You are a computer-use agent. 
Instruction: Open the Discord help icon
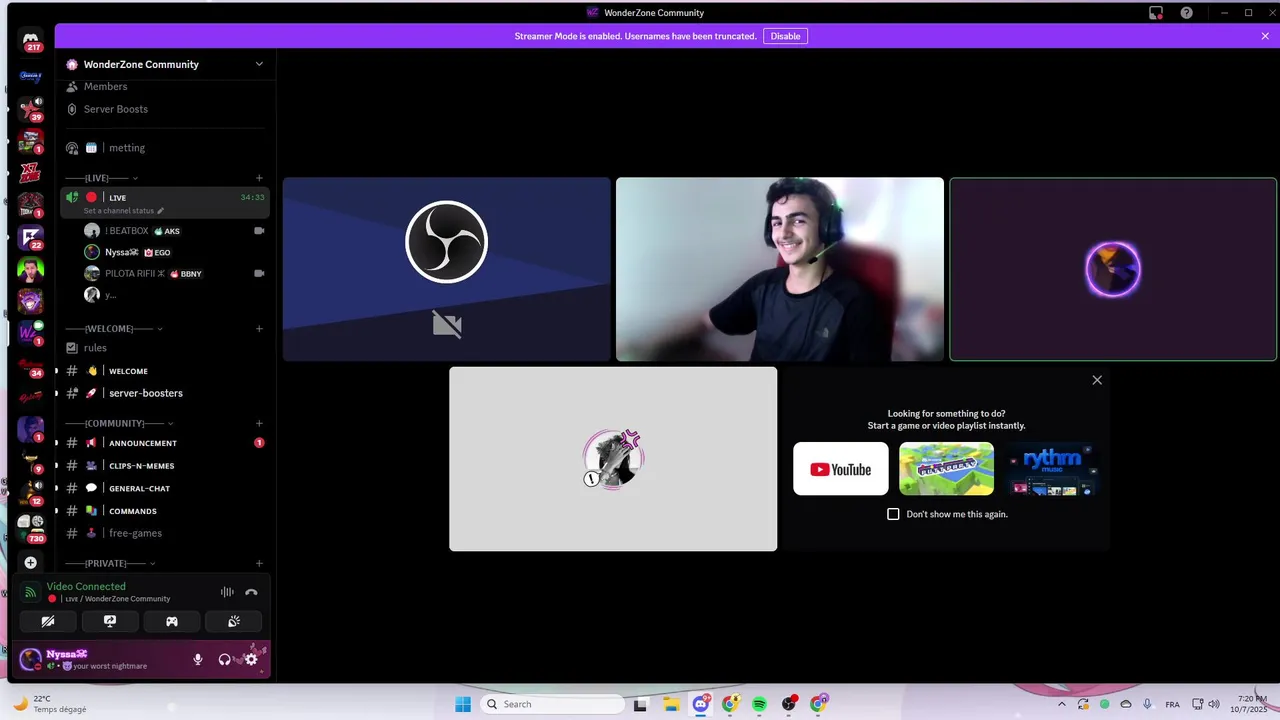(1186, 12)
